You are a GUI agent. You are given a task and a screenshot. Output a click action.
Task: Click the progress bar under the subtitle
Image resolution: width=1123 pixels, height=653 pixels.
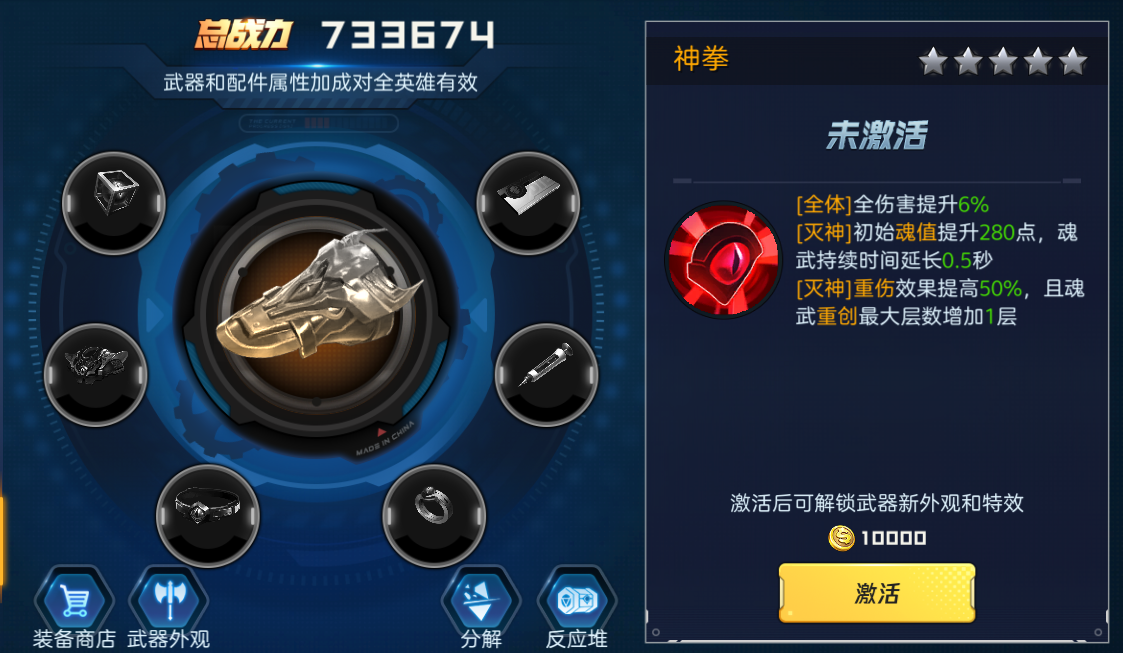(x=318, y=123)
